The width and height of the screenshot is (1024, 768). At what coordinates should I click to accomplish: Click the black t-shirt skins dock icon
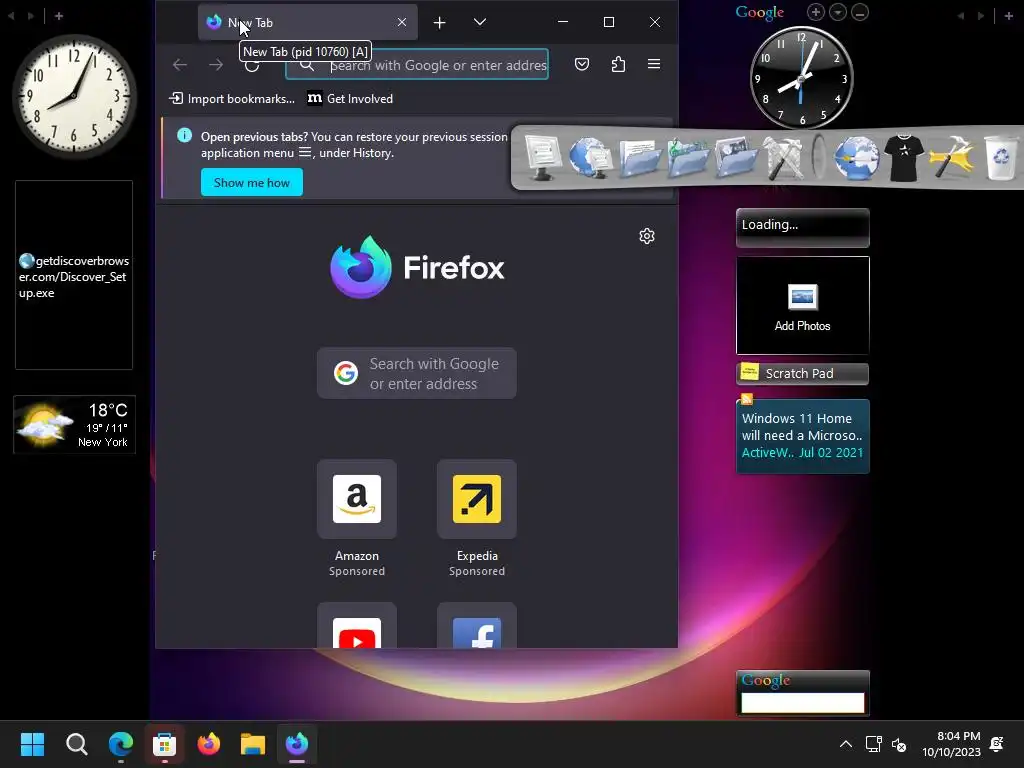click(x=904, y=157)
